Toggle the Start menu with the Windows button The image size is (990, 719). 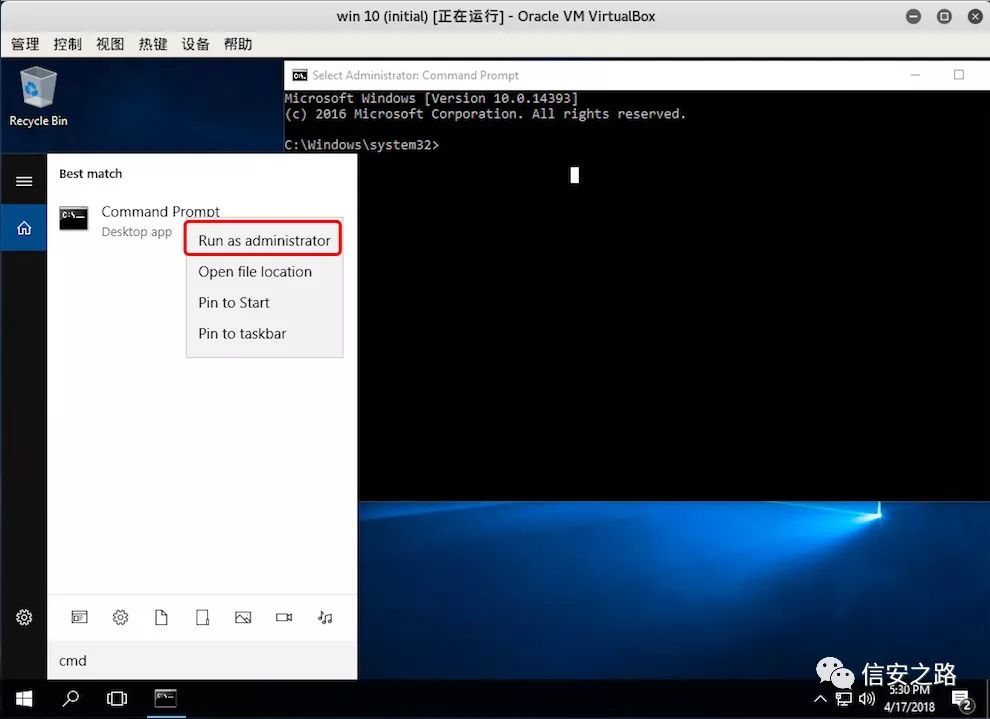(x=22, y=698)
